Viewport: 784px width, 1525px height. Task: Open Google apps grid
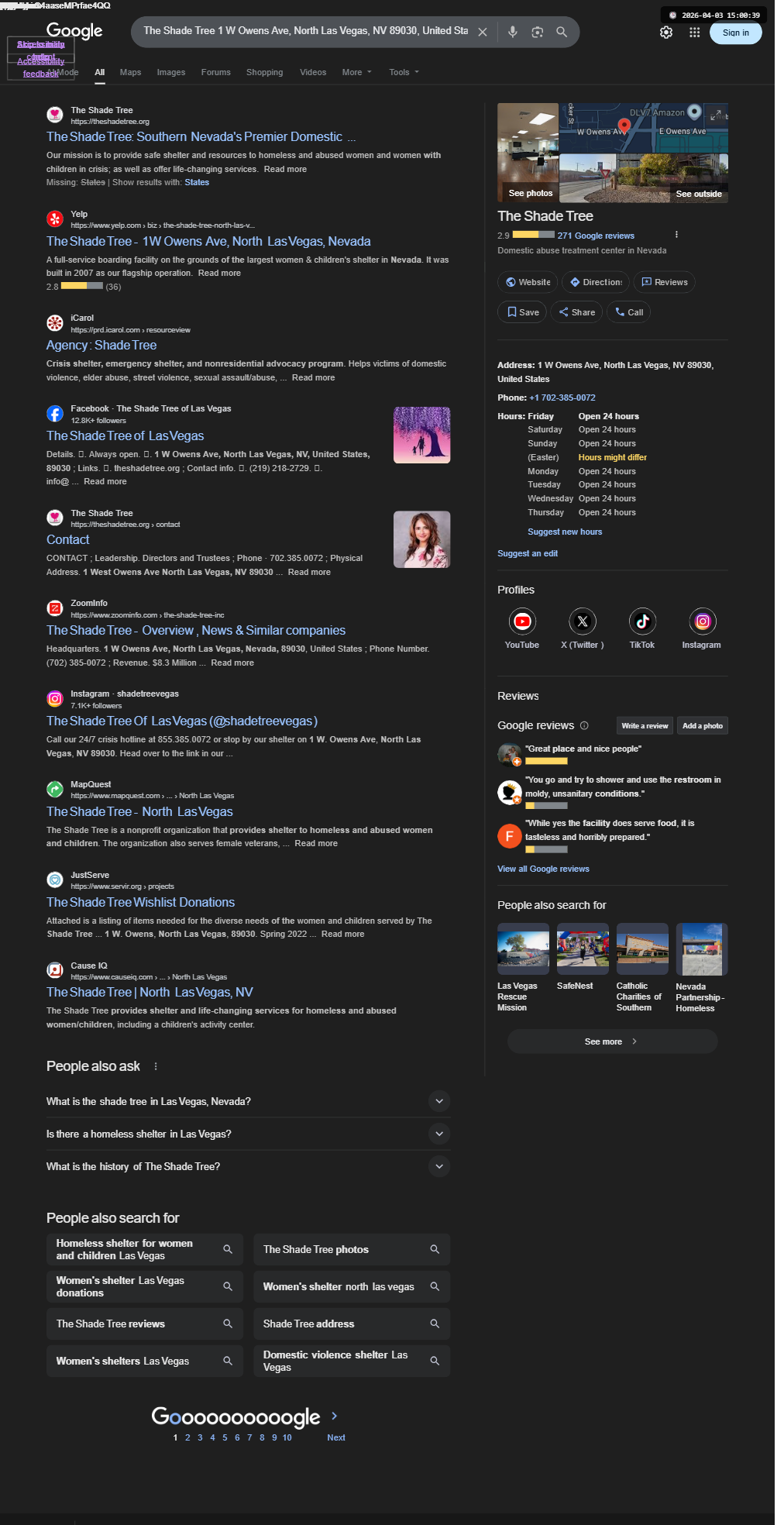pyautogui.click(x=694, y=33)
